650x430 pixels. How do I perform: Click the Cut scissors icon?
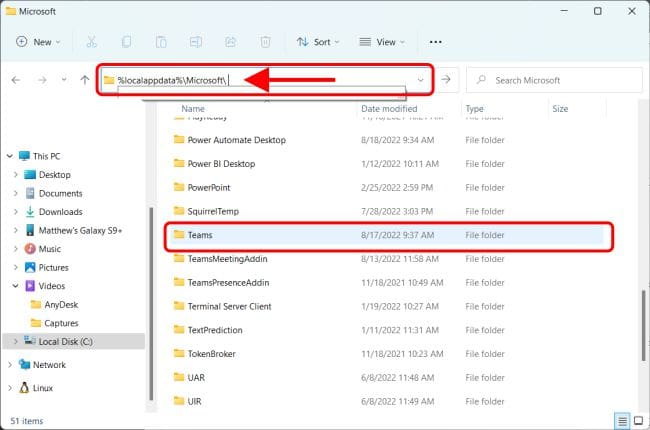[91, 42]
